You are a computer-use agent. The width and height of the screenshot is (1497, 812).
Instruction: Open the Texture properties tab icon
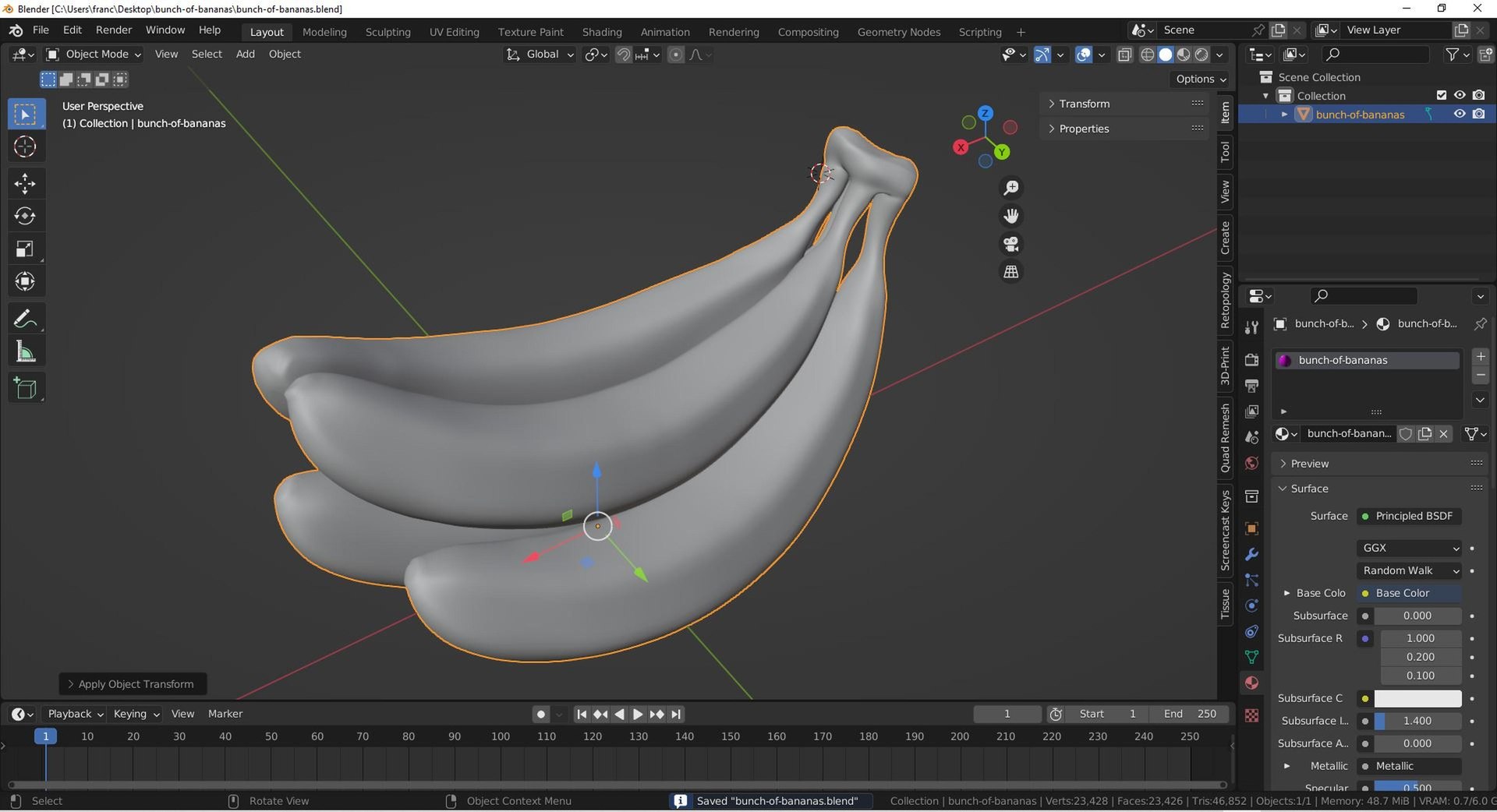1251,715
